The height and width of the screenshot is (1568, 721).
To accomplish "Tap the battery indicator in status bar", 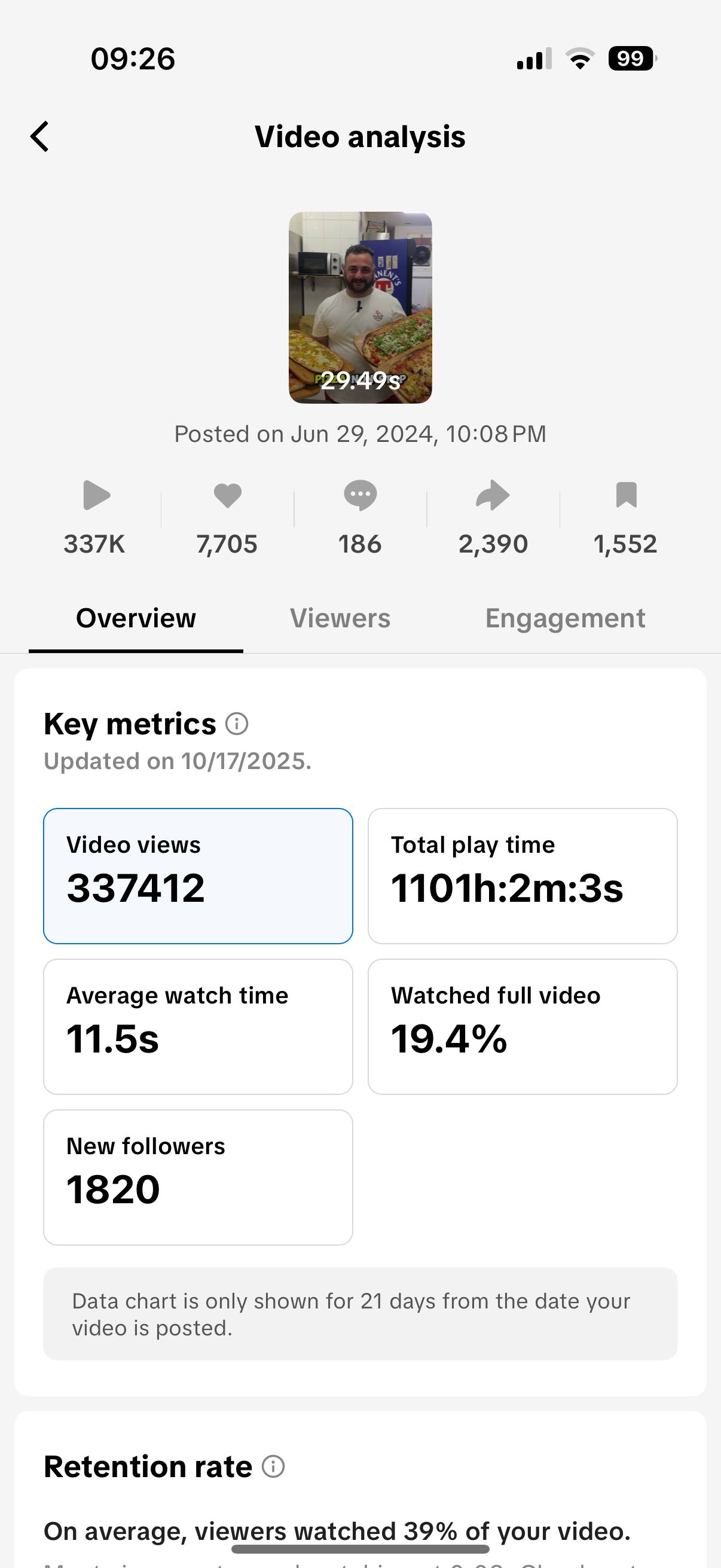I will coord(632,59).
